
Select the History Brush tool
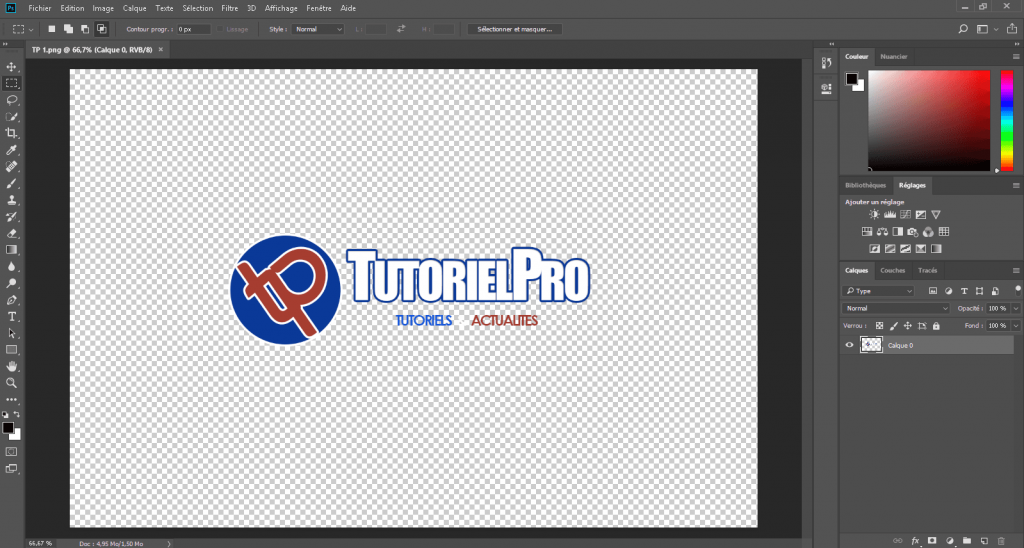(x=11, y=217)
